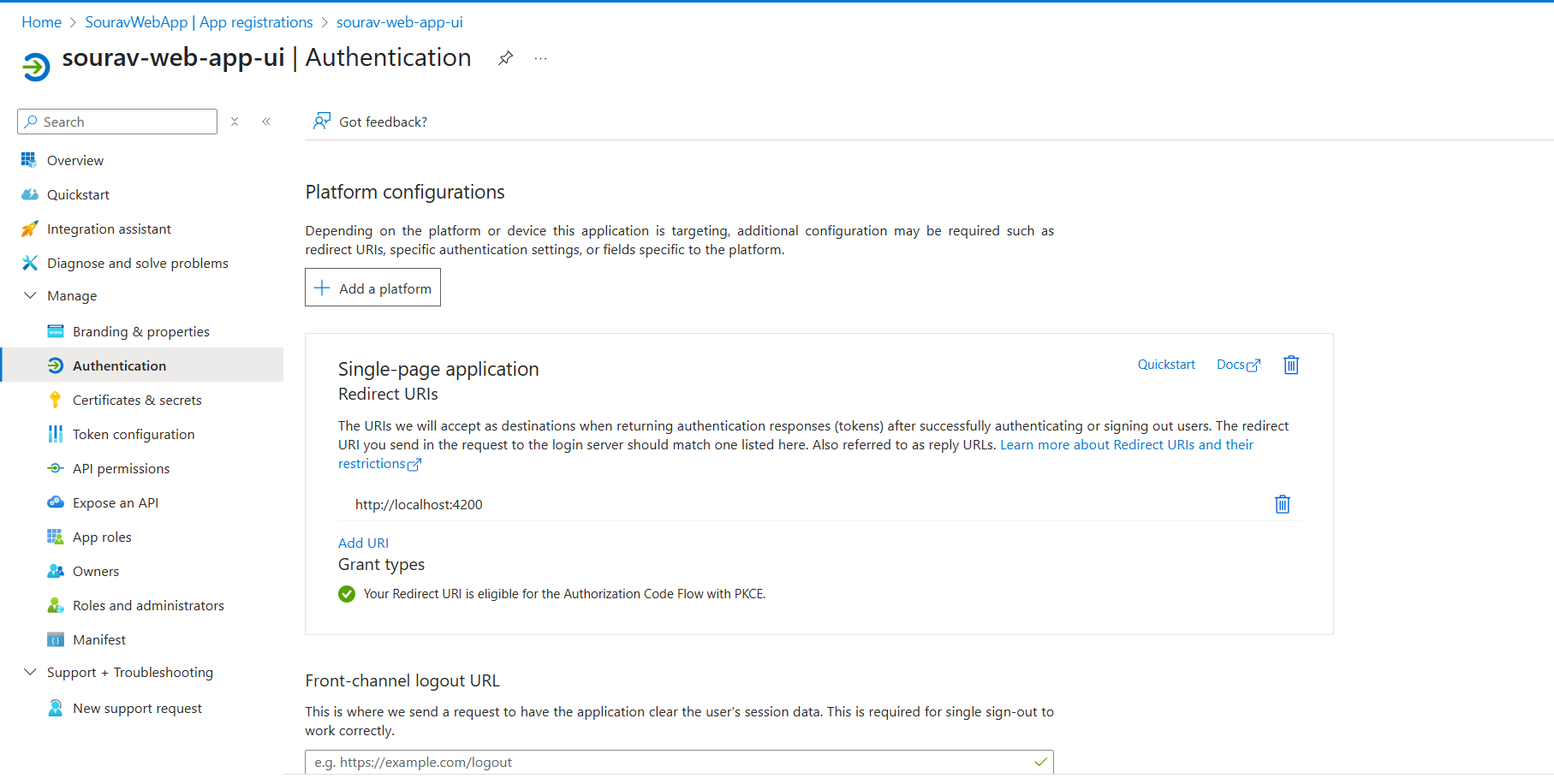Viewport: 1554px width, 784px height.
Task: Open the more options ellipsis in header
Action: [540, 58]
